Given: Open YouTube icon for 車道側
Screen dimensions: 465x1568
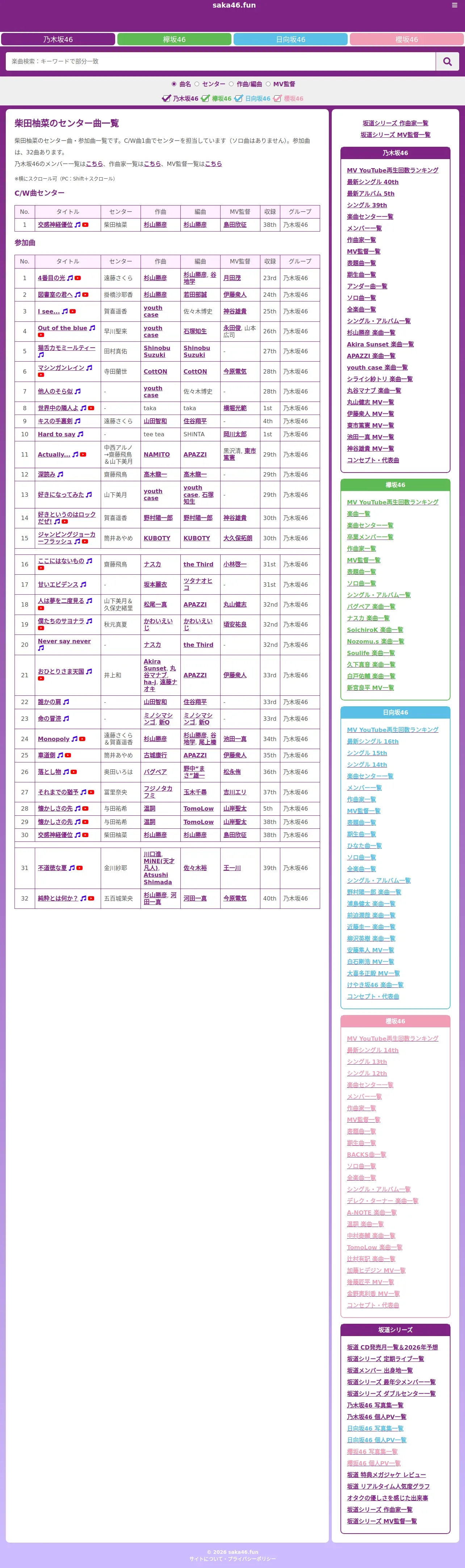Looking at the screenshot, I should [x=68, y=756].
